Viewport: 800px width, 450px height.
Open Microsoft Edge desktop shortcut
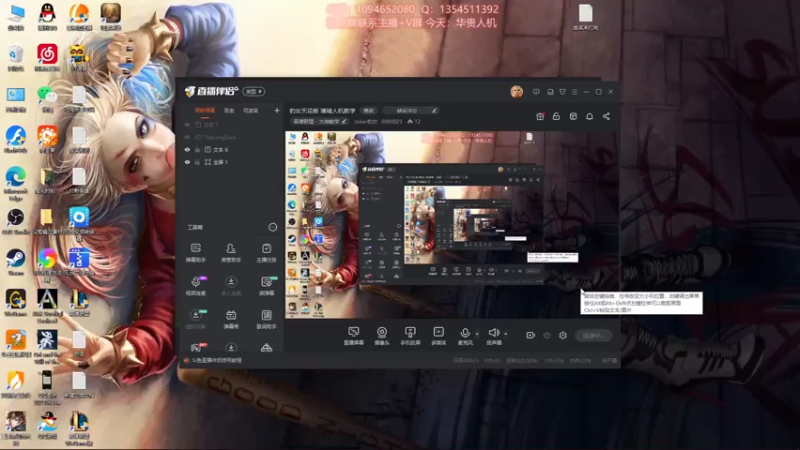point(16,184)
